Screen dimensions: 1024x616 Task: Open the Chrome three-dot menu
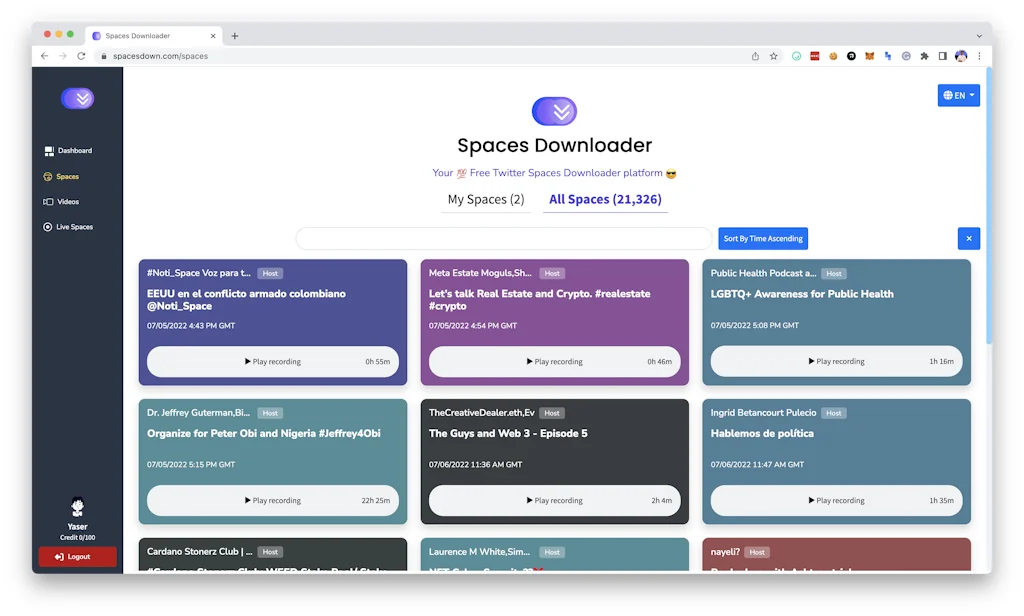(979, 56)
